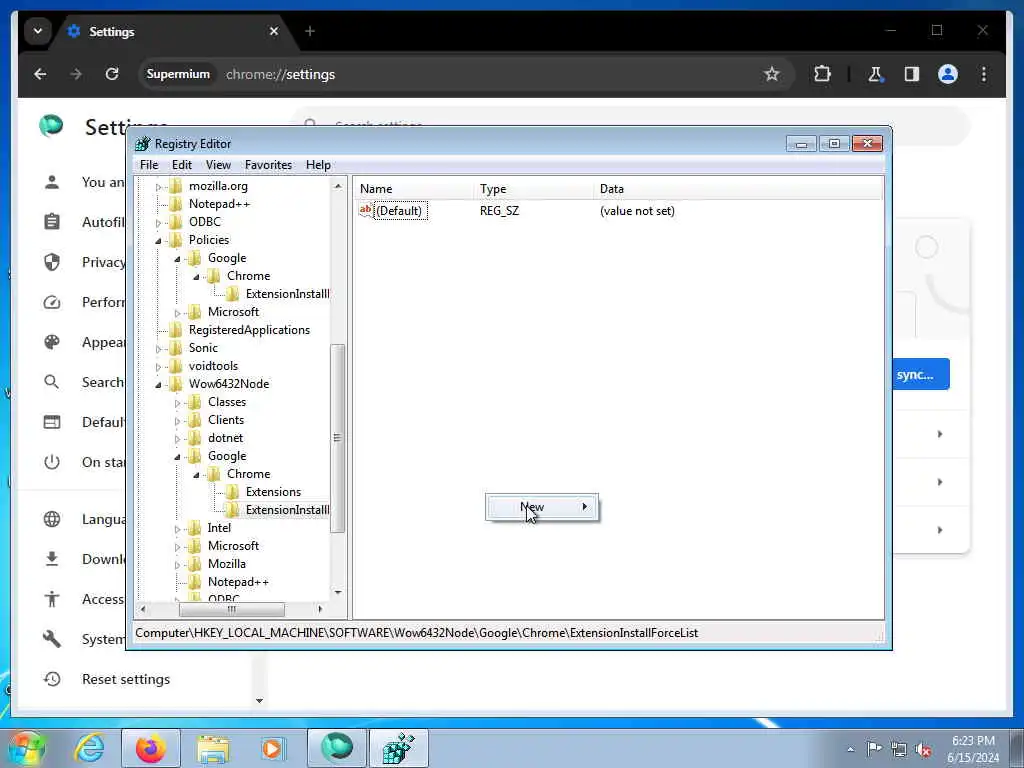This screenshot has height=768, width=1024.
Task: Open the Edit menu in Registry Editor
Action: 182,165
